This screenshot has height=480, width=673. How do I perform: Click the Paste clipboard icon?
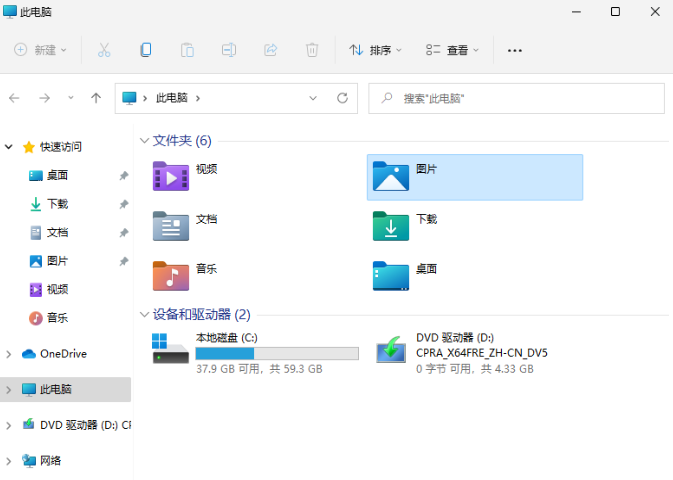pyautogui.click(x=187, y=49)
